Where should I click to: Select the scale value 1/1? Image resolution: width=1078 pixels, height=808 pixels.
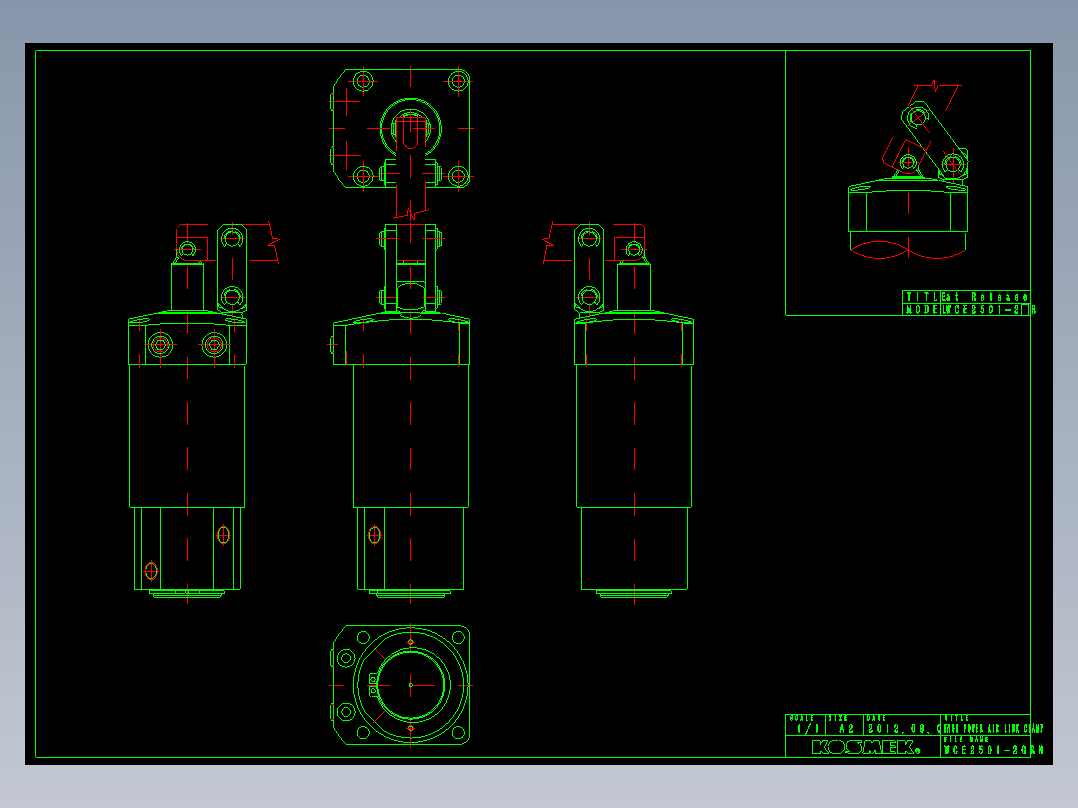tap(808, 729)
